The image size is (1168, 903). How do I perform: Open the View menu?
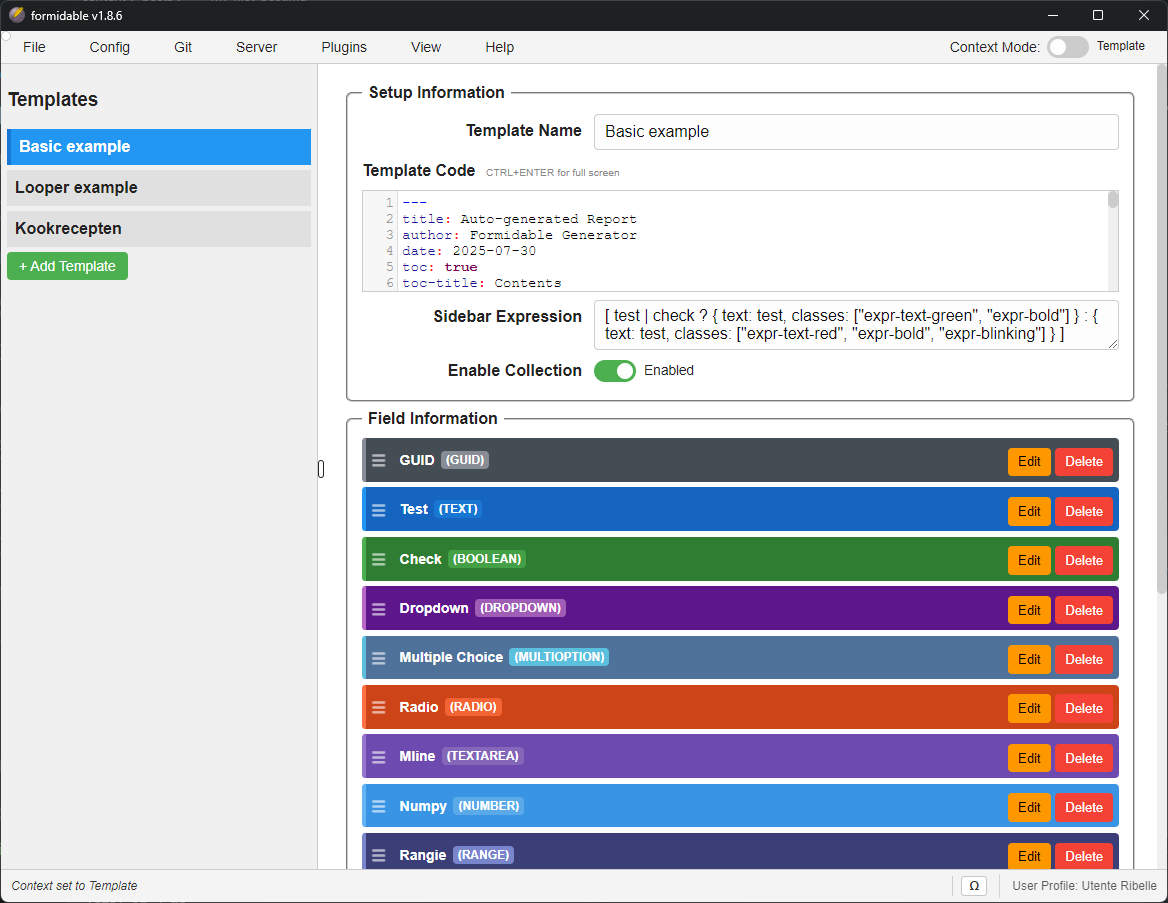point(426,47)
